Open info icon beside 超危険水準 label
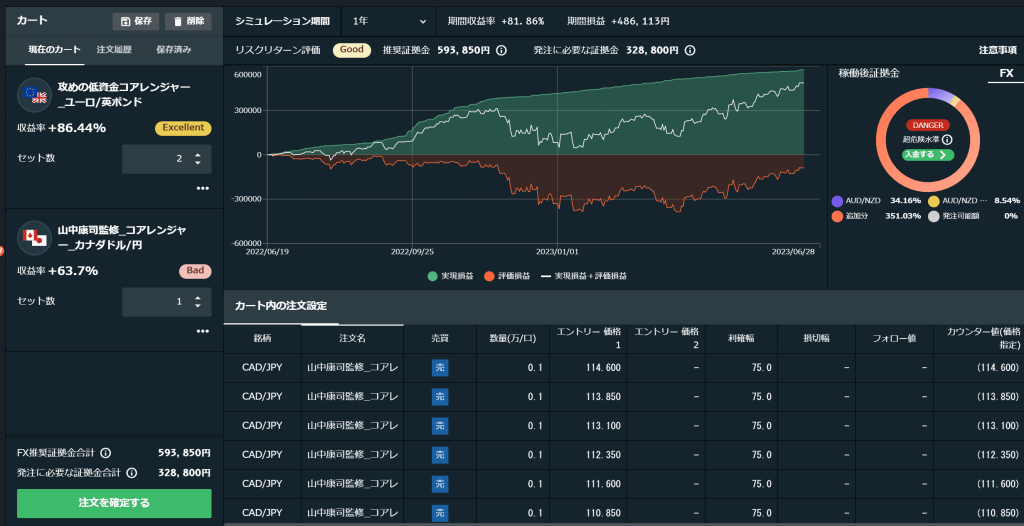 [946, 140]
